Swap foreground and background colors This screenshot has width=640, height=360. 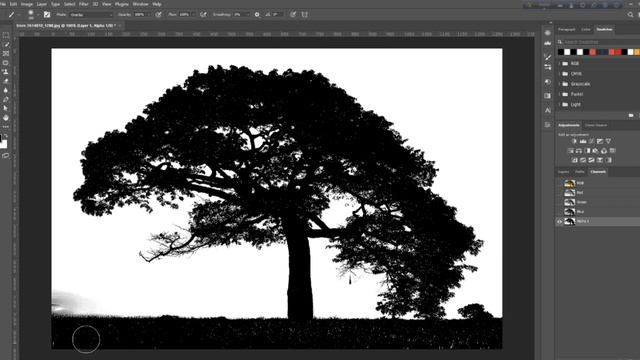[6, 136]
